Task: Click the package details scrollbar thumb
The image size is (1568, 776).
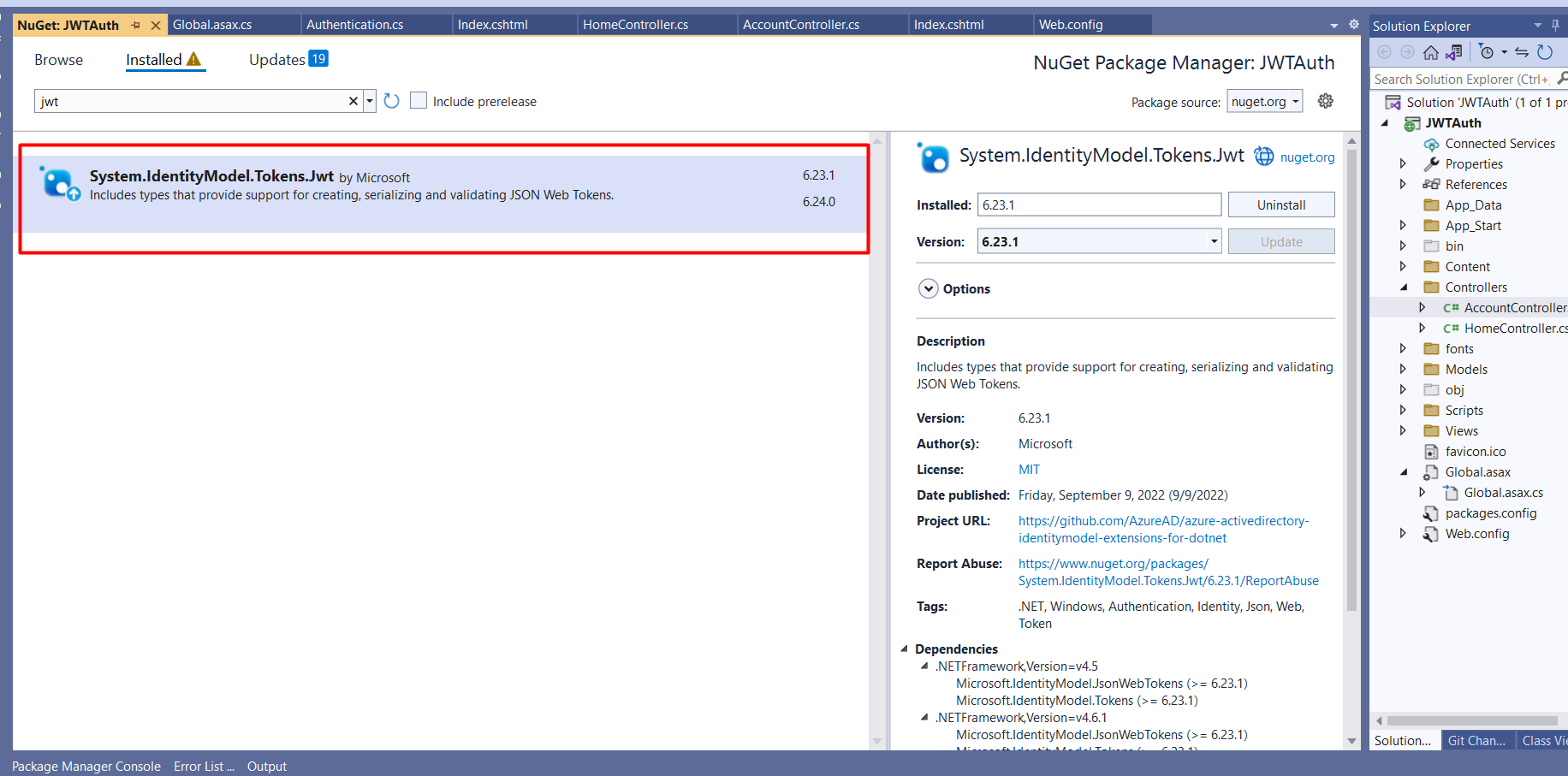Action: [1351, 380]
